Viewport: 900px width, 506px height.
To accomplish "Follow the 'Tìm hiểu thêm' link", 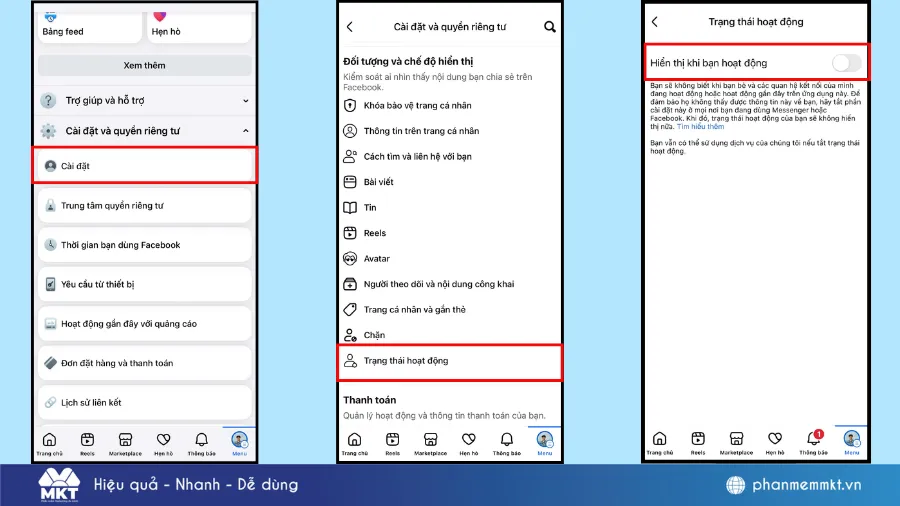I will pos(700,126).
